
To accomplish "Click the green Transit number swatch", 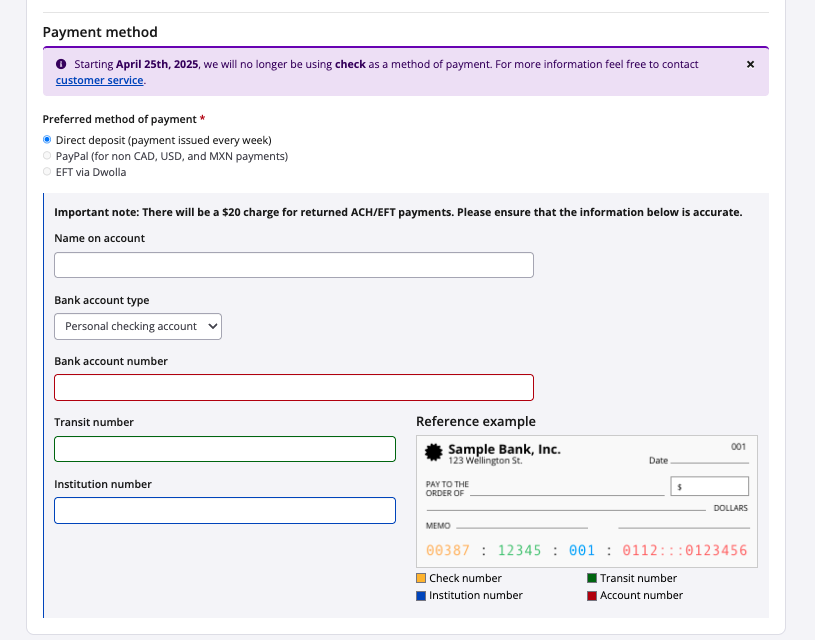I will (592, 578).
